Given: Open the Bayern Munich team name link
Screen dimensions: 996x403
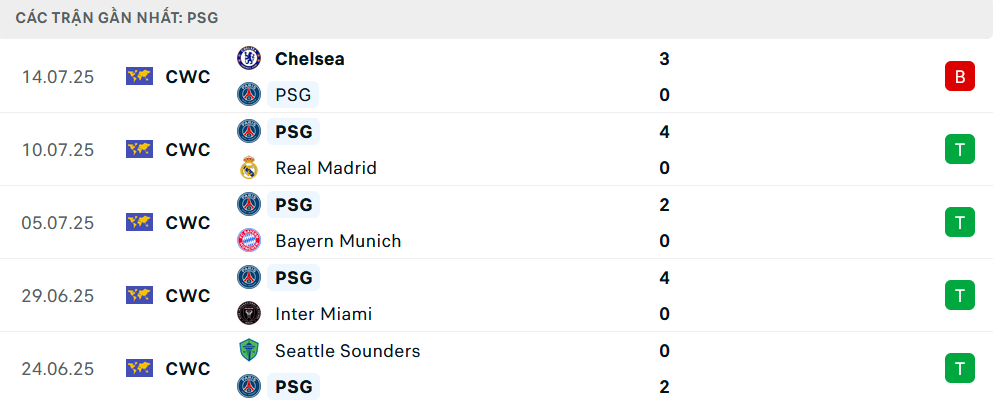Looking at the screenshot, I should (x=338, y=241).
